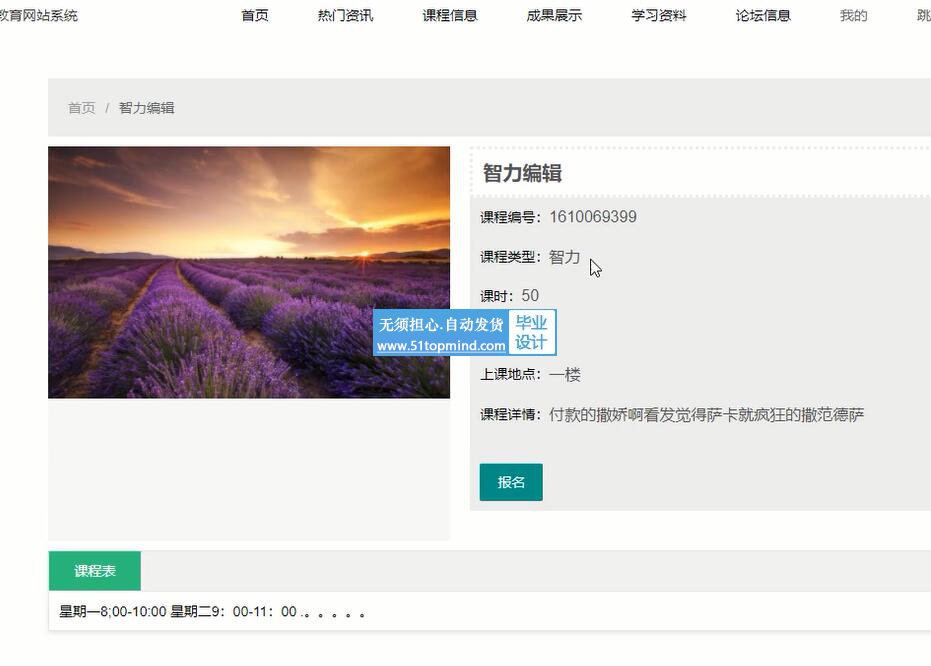Open the 首页 navigation menu item

click(x=255, y=15)
